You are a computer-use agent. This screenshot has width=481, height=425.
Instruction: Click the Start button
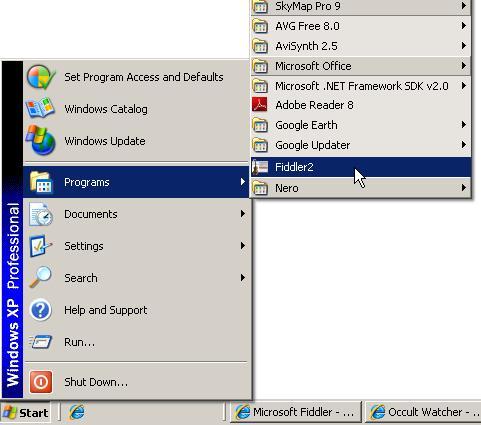click(x=26, y=413)
